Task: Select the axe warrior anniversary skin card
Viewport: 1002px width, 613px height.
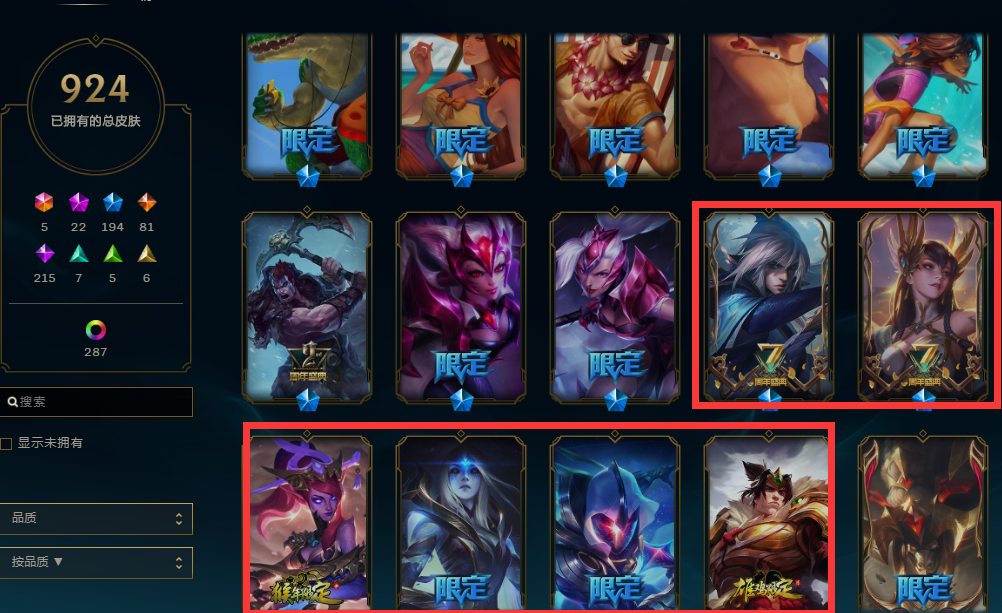Action: (307, 307)
